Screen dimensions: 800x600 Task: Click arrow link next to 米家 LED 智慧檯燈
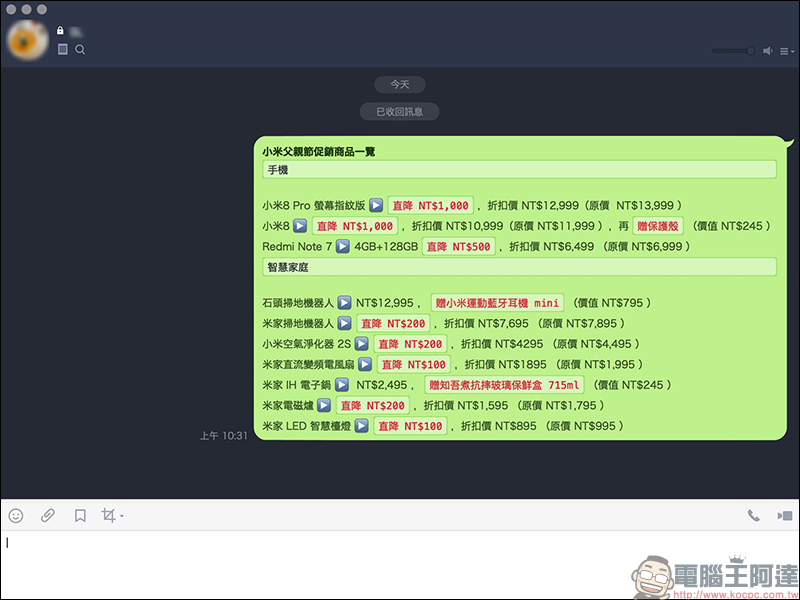[362, 426]
